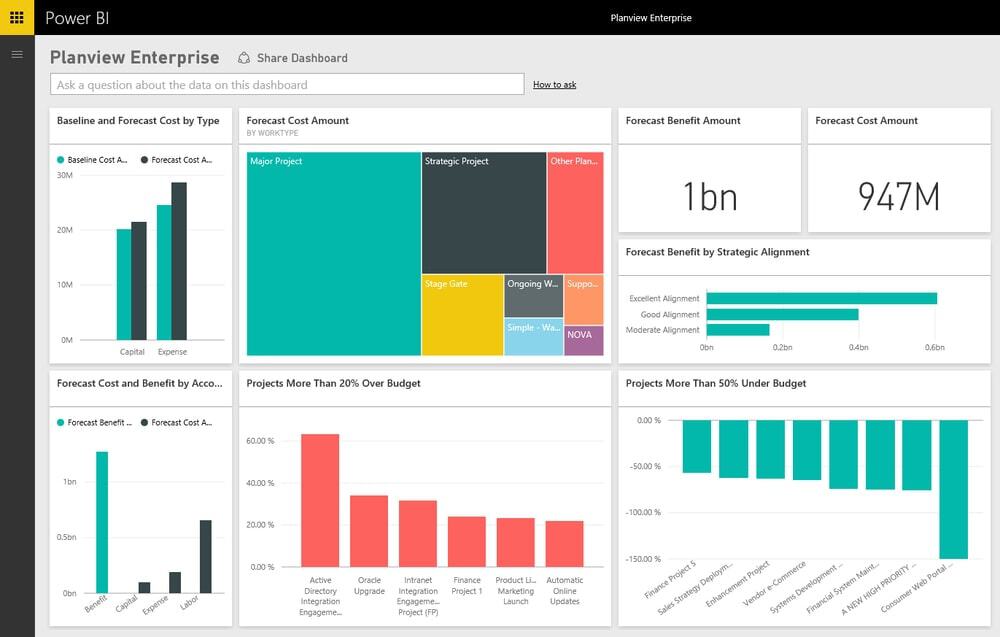Select Forecast Benefit legend teal dot
The image size is (1000, 637).
pos(61,423)
